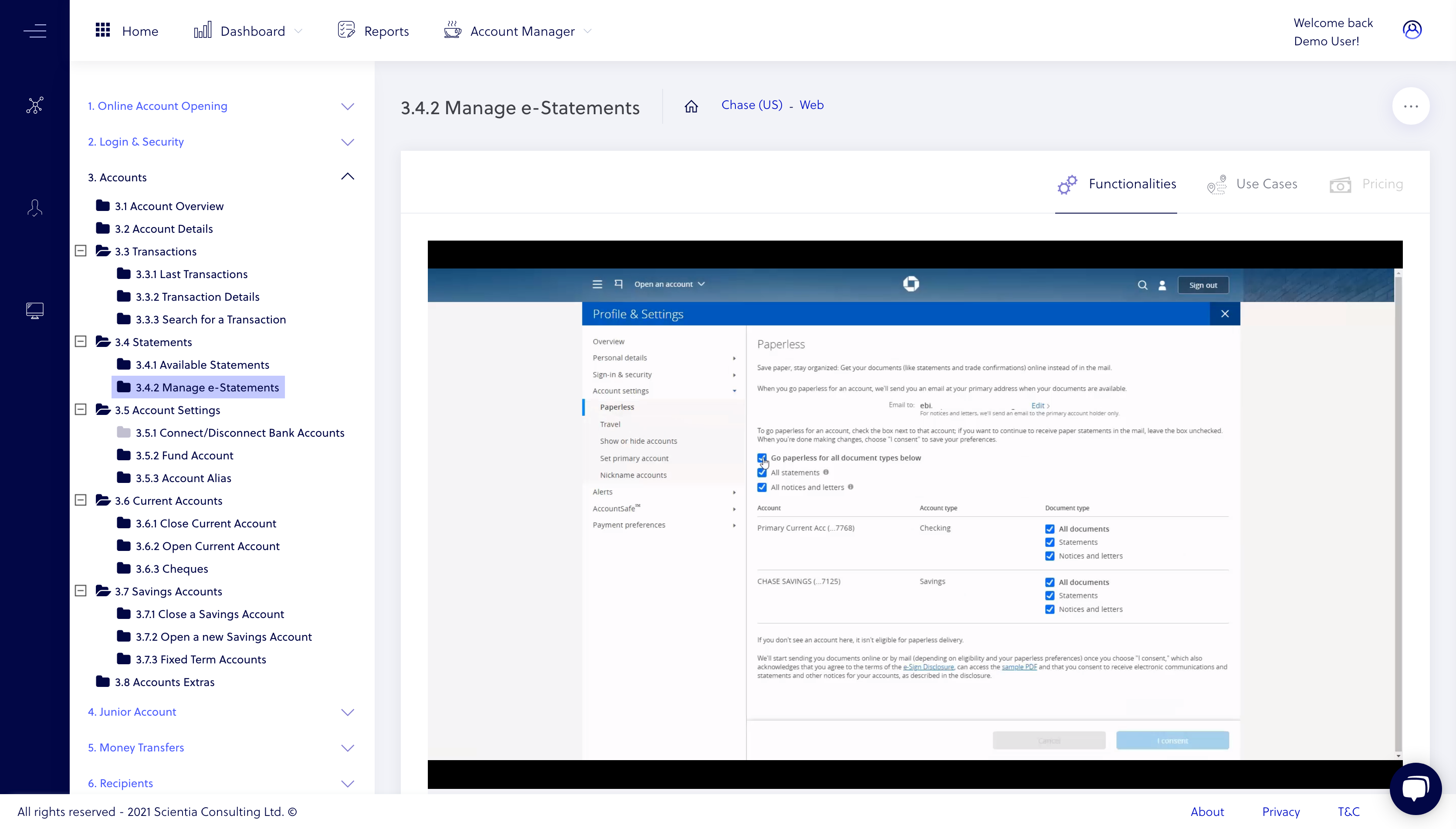This screenshot has width=1456, height=829.
Task: Click the Dashboard bar chart icon
Action: (x=203, y=30)
